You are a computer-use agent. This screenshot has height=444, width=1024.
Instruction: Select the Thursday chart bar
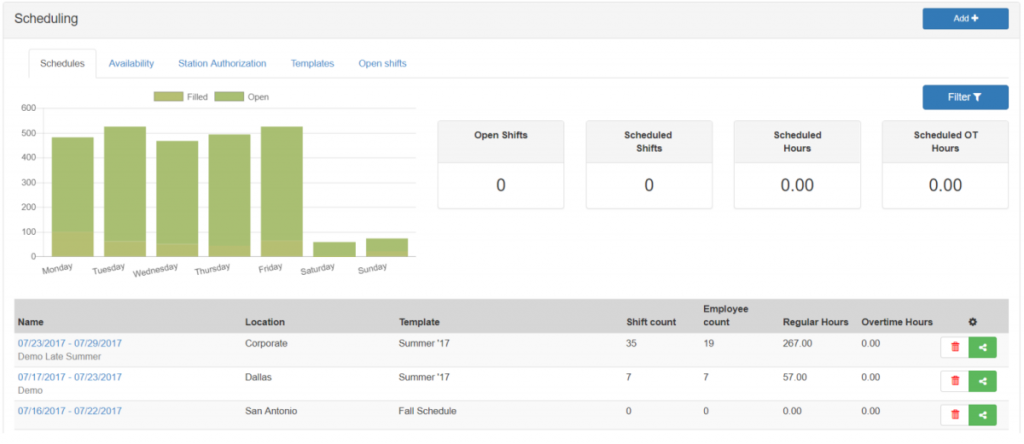[229, 195]
